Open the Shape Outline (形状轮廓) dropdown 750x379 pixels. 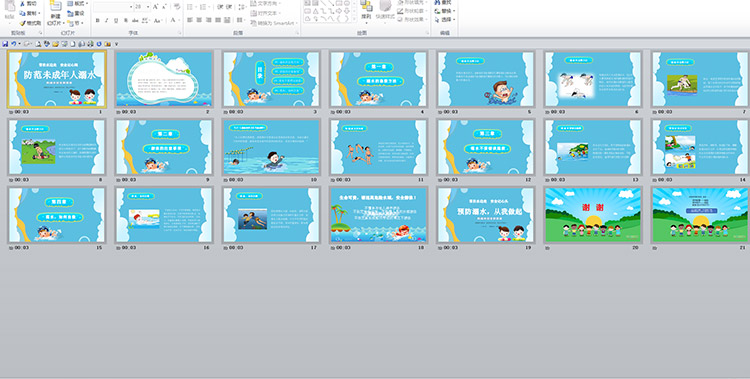(x=412, y=11)
